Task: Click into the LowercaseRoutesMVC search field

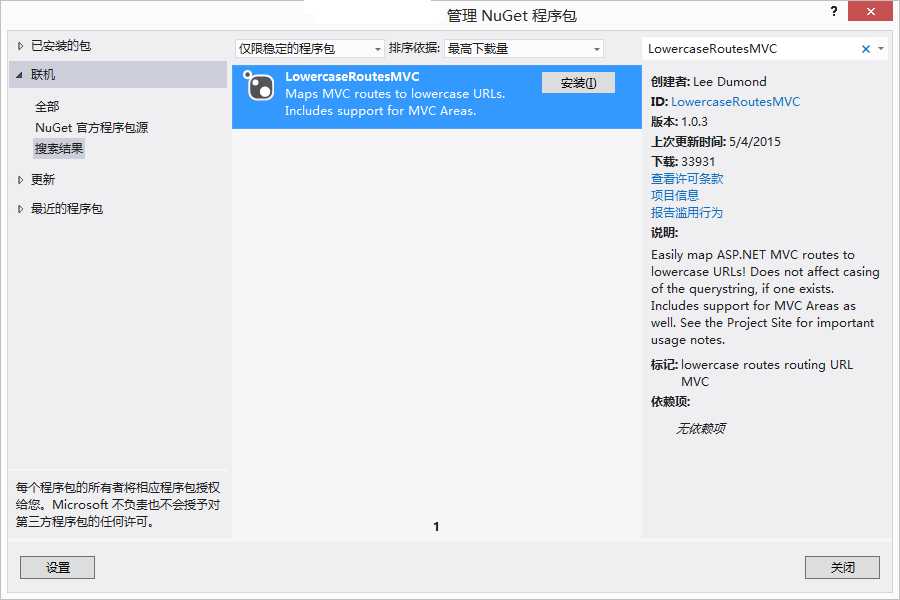Action: click(751, 49)
